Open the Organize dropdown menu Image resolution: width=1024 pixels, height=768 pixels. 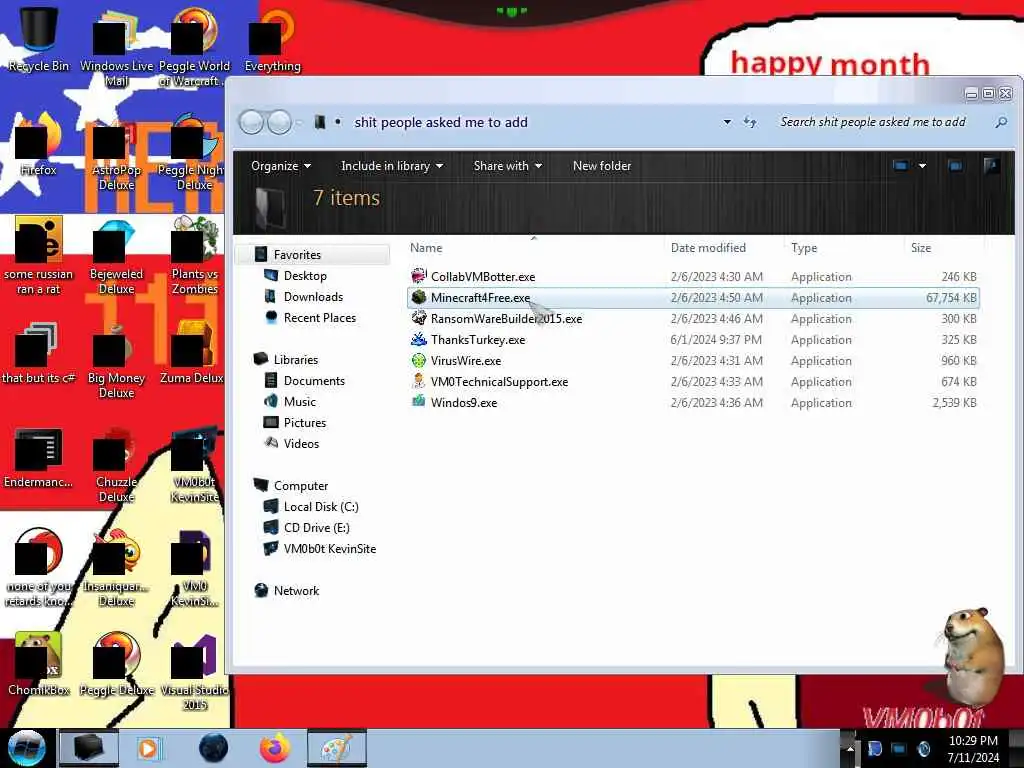point(281,166)
